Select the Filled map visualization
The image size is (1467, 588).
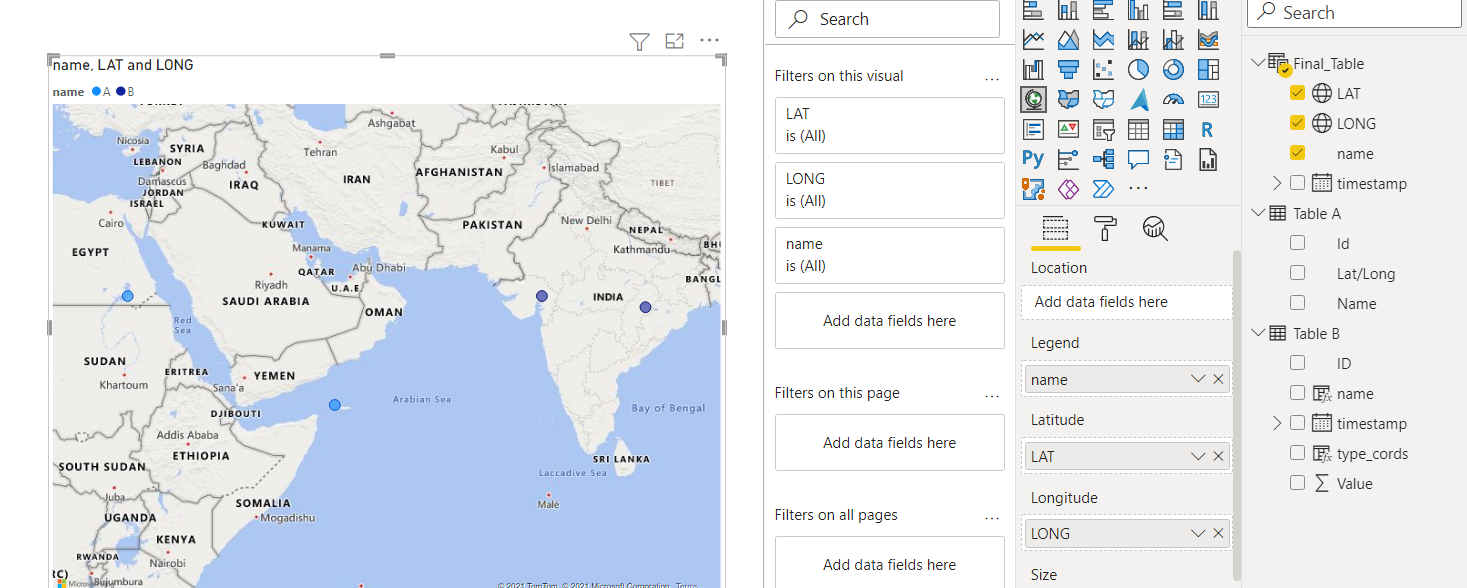point(1068,99)
